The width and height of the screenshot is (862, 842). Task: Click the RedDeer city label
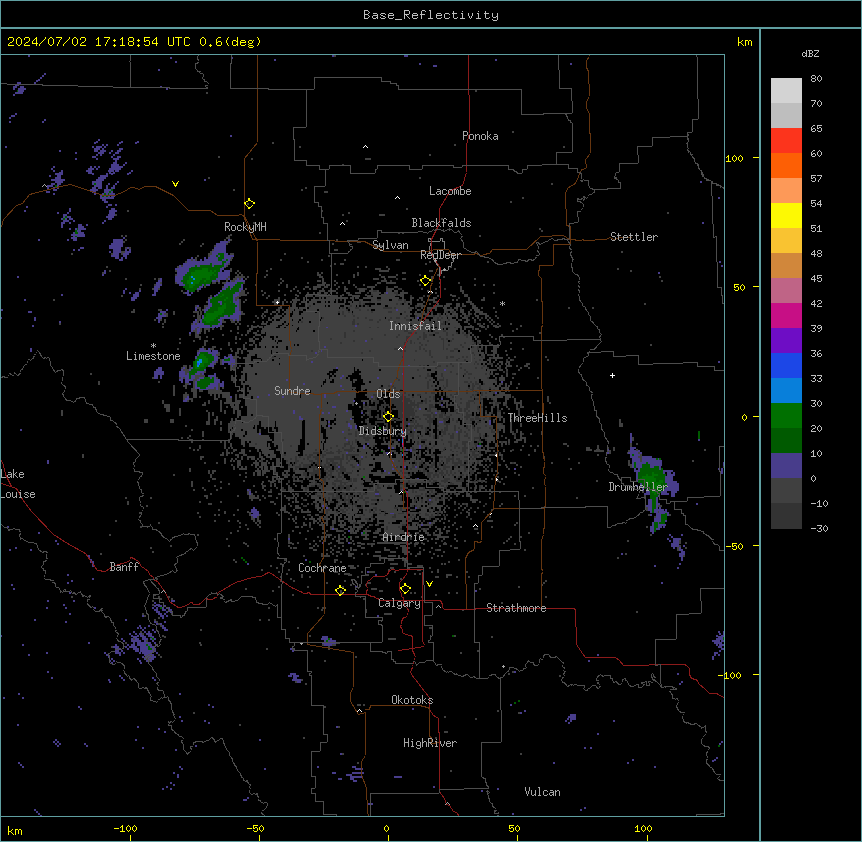pyautogui.click(x=440, y=255)
